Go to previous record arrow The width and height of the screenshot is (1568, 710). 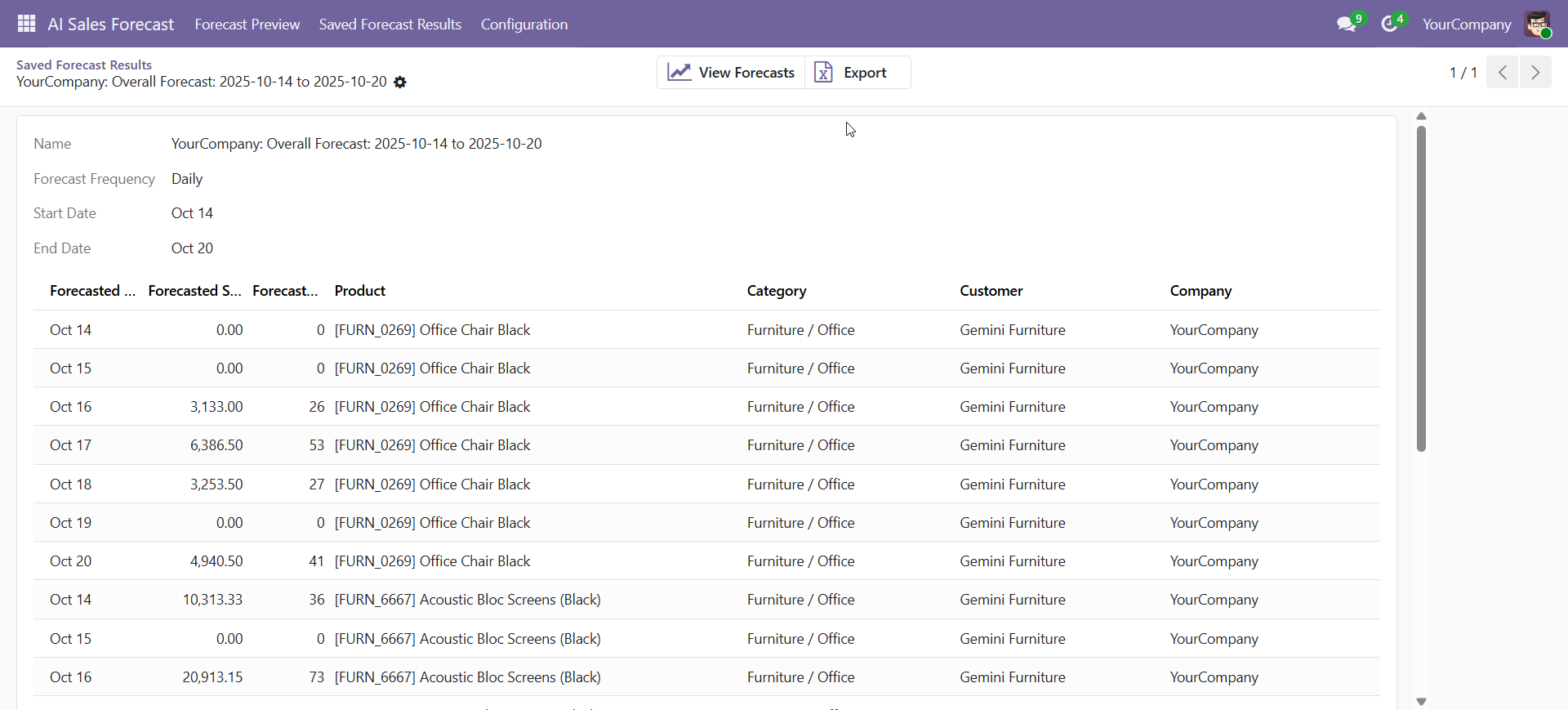[x=1502, y=73]
